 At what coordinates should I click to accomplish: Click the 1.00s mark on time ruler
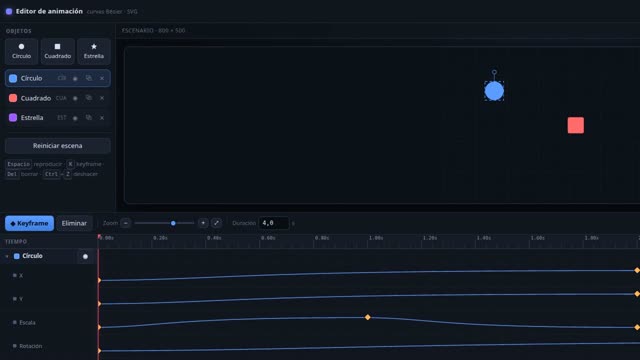[376, 238]
